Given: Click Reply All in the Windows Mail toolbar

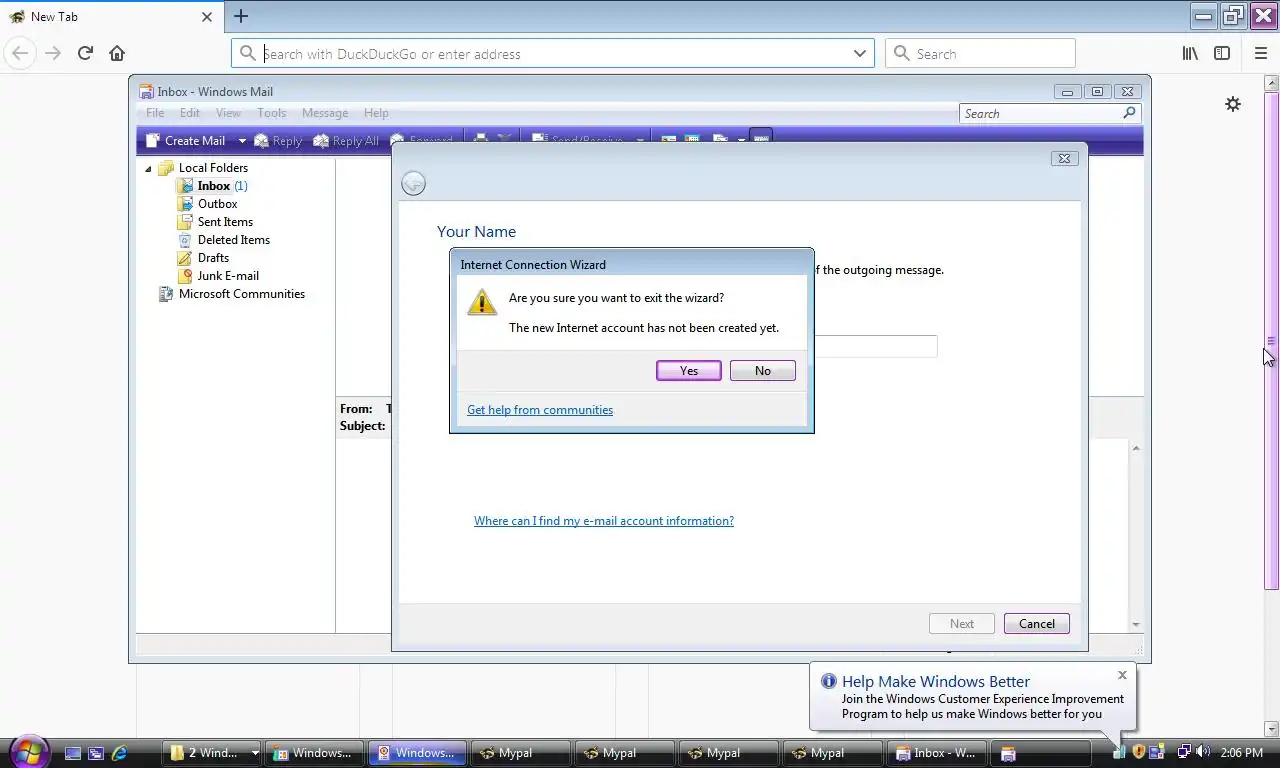Looking at the screenshot, I should [346, 141].
